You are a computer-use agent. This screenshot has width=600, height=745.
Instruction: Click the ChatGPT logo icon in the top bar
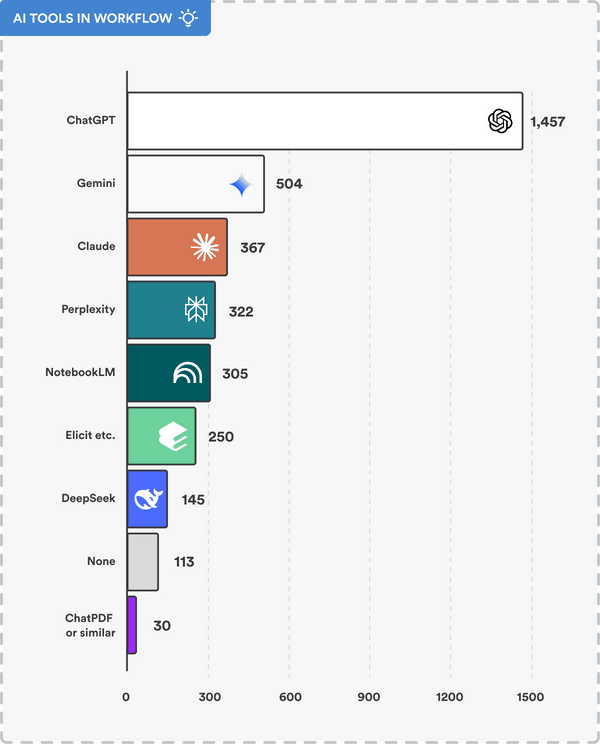click(500, 121)
